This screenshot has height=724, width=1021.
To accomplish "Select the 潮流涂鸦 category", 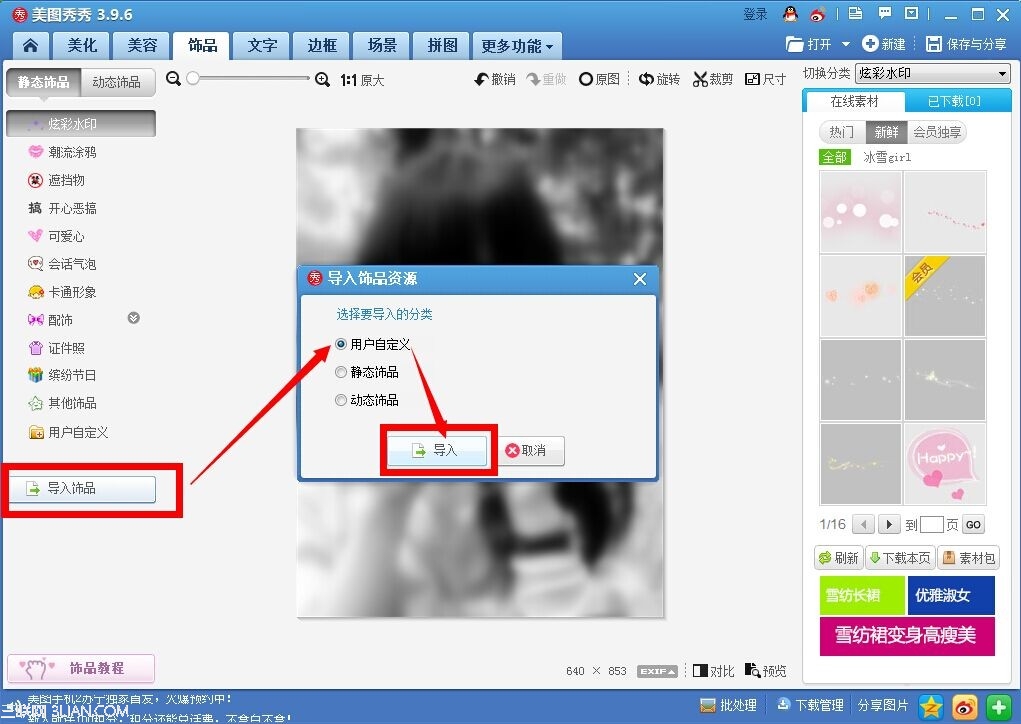I will 63,152.
